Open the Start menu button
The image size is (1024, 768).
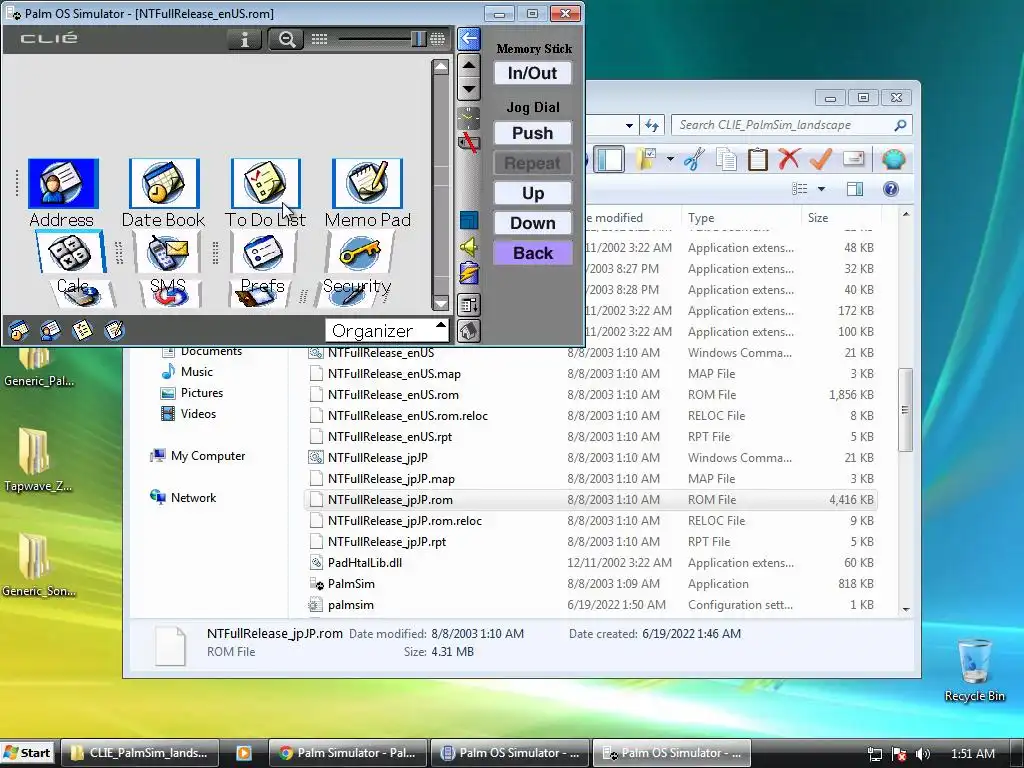coord(28,753)
